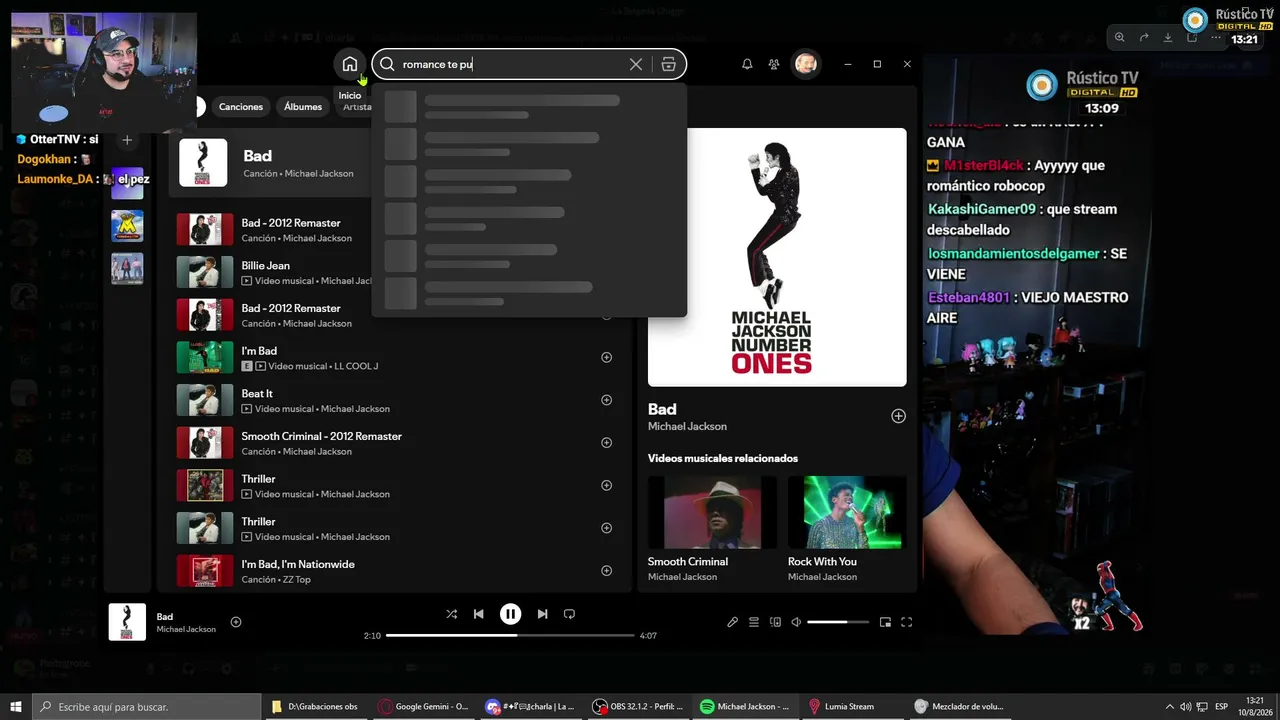Add 'Beat It' to library
The image size is (1280, 720).
tap(606, 400)
